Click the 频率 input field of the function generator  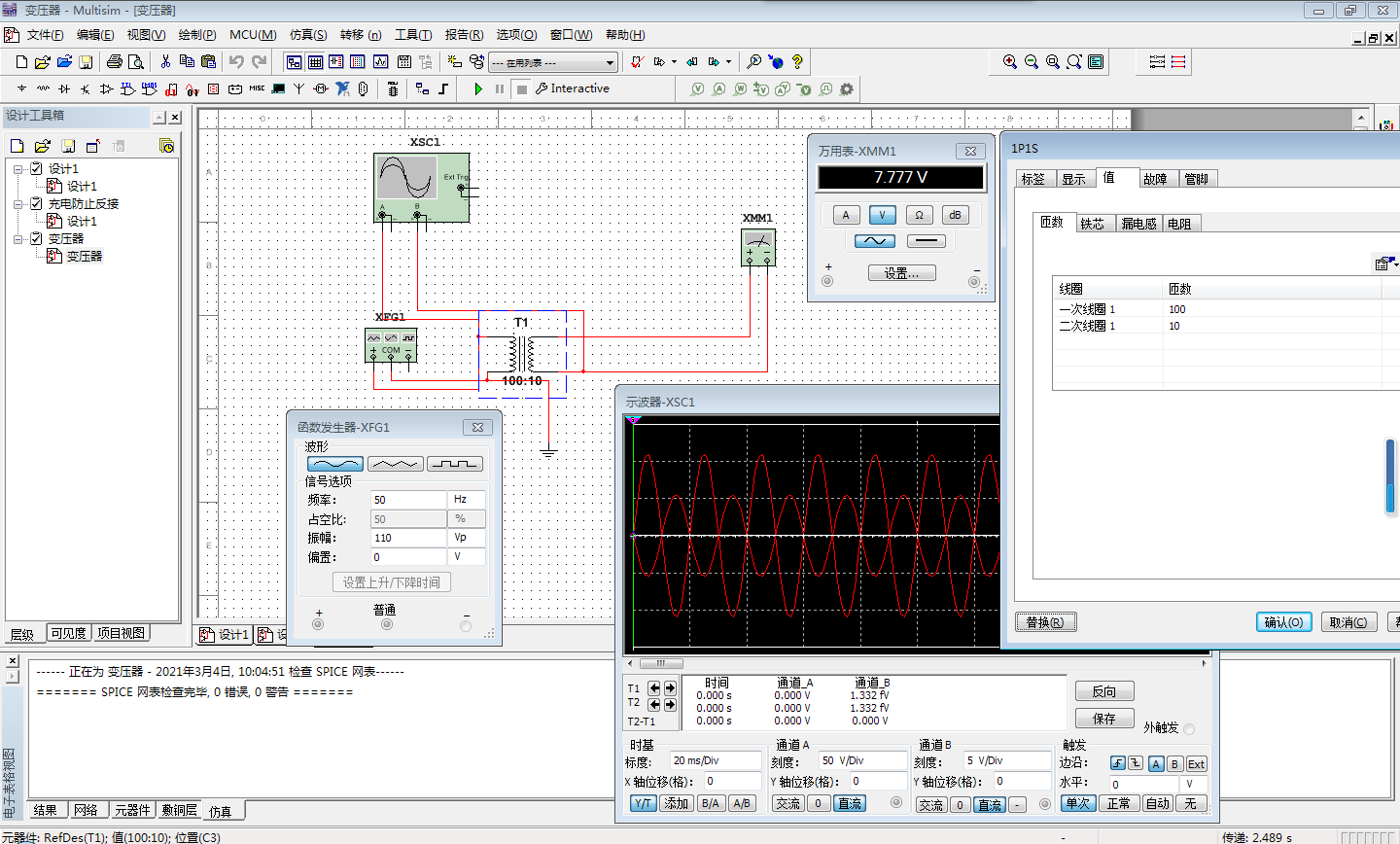408,499
